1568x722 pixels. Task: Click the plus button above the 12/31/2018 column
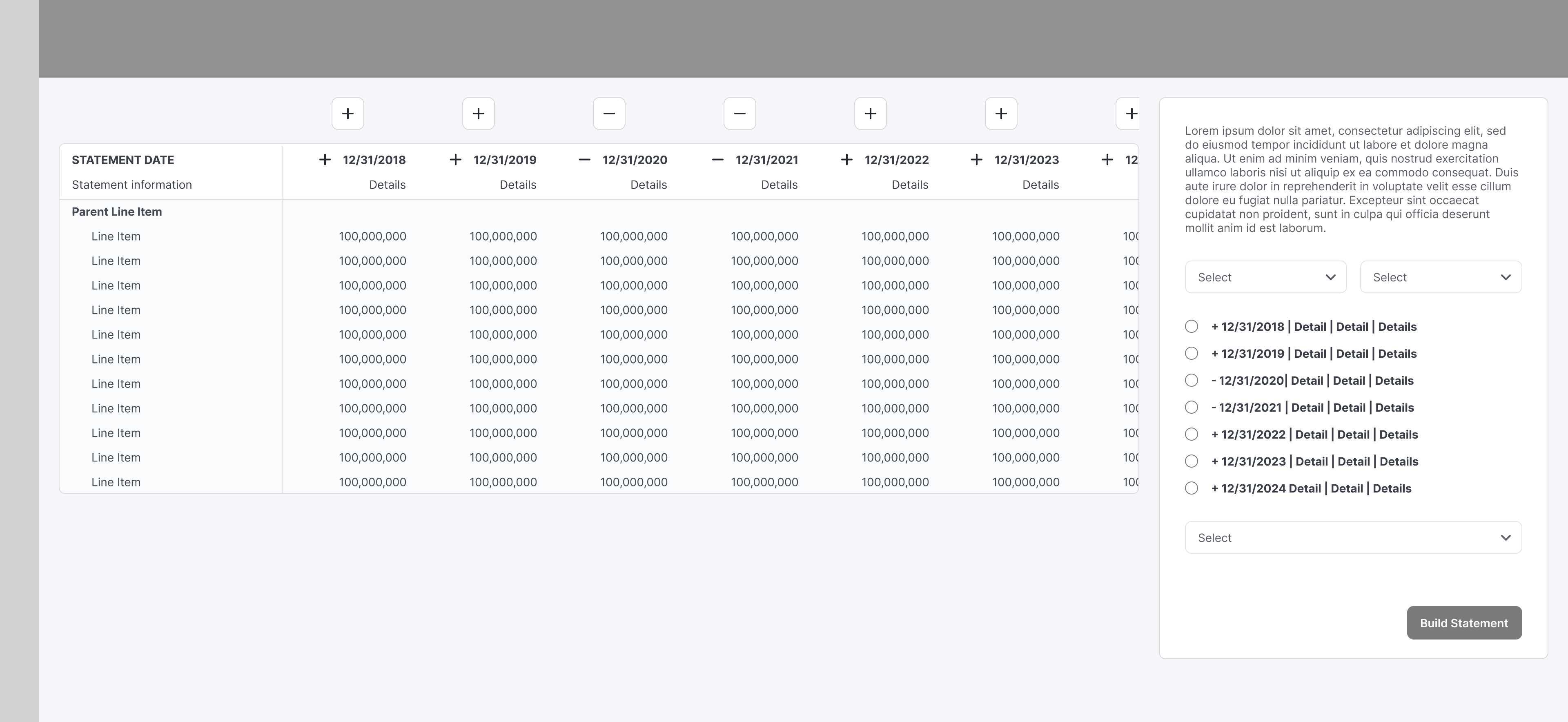(347, 113)
